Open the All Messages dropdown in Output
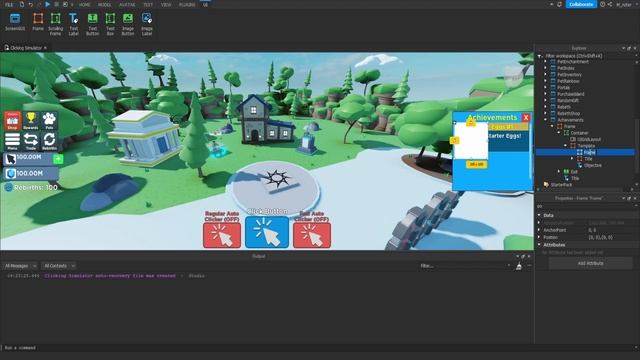The height and width of the screenshot is (360, 640). pyautogui.click(x=20, y=266)
